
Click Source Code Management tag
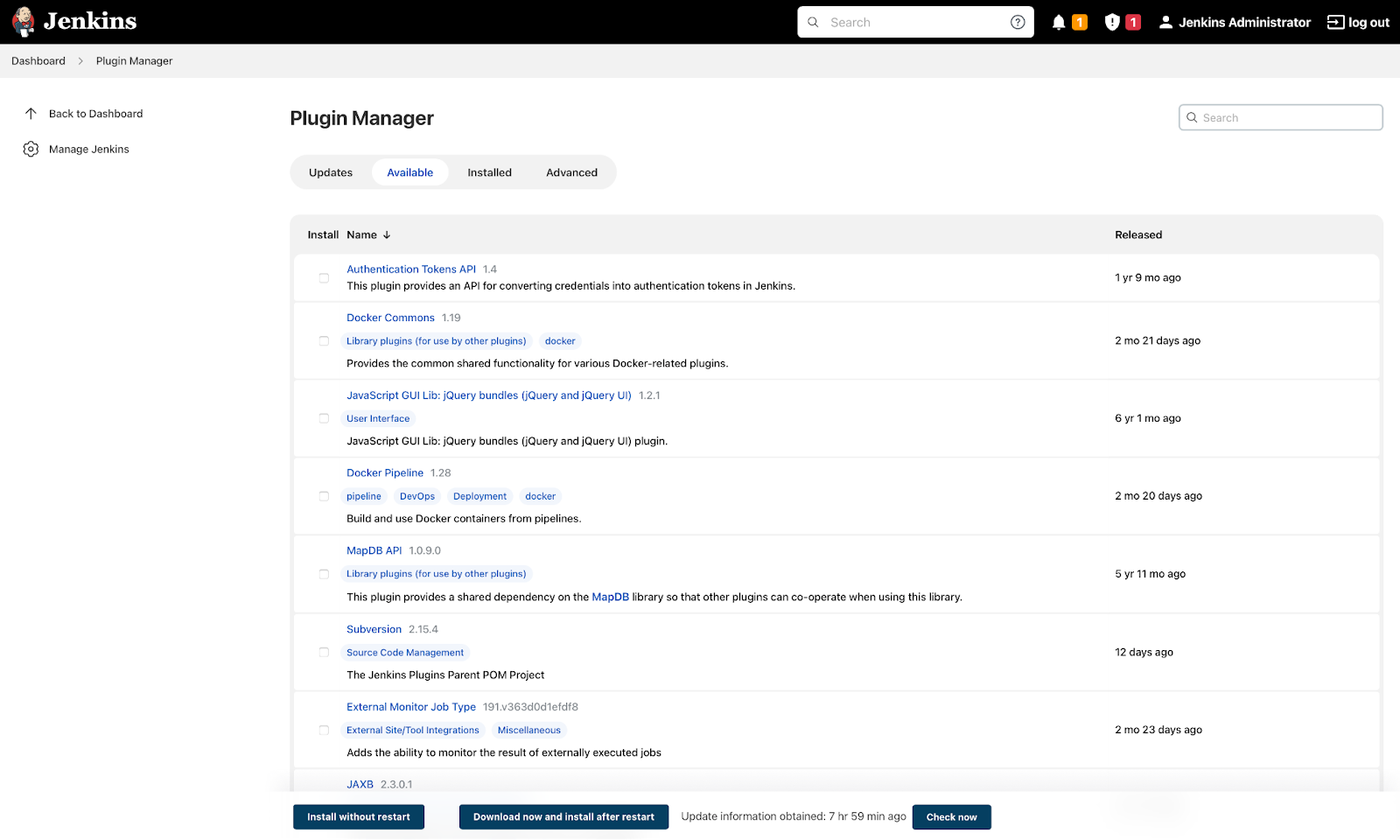(405, 653)
